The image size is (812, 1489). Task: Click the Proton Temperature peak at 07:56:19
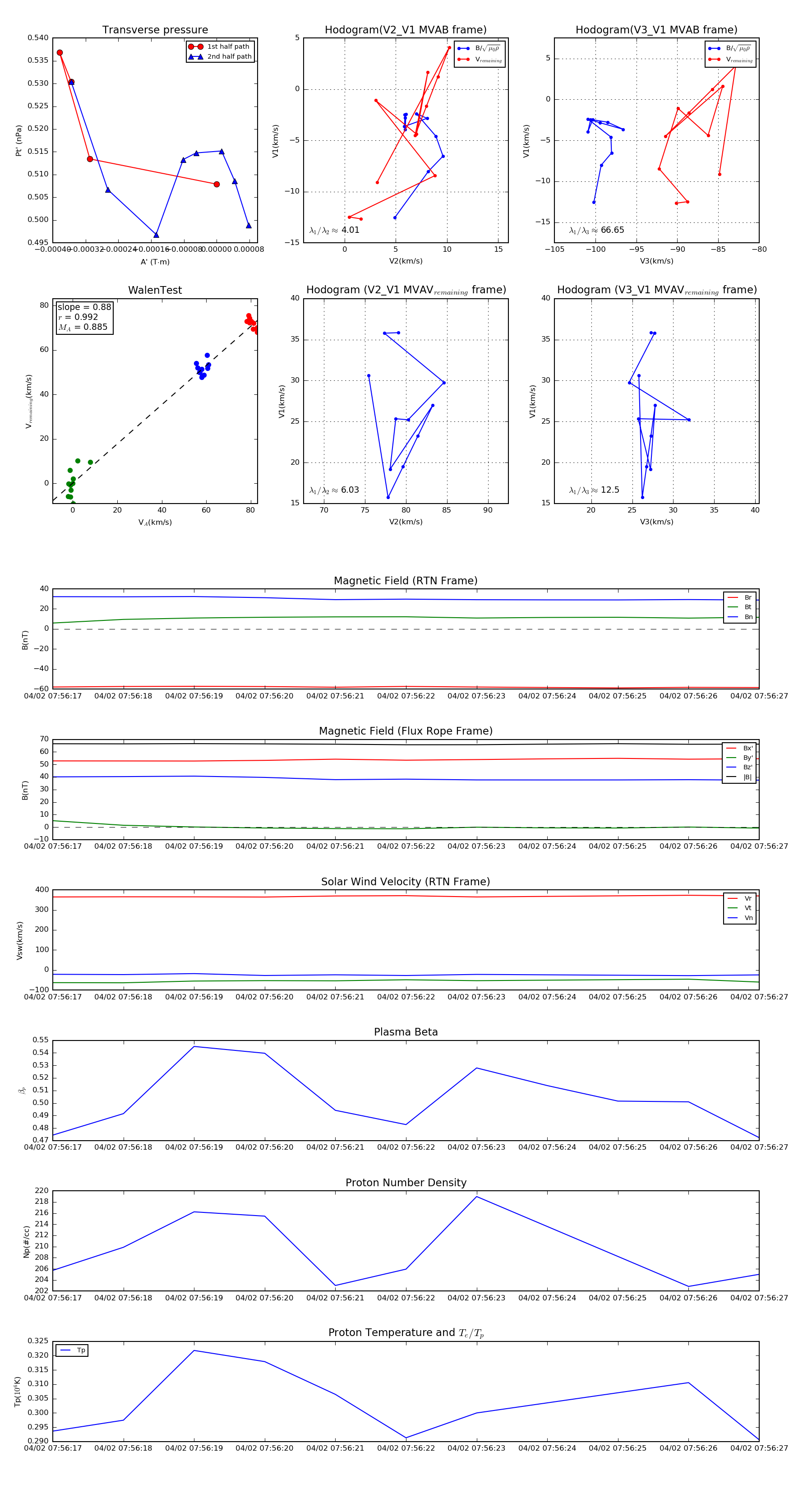[x=194, y=1351]
